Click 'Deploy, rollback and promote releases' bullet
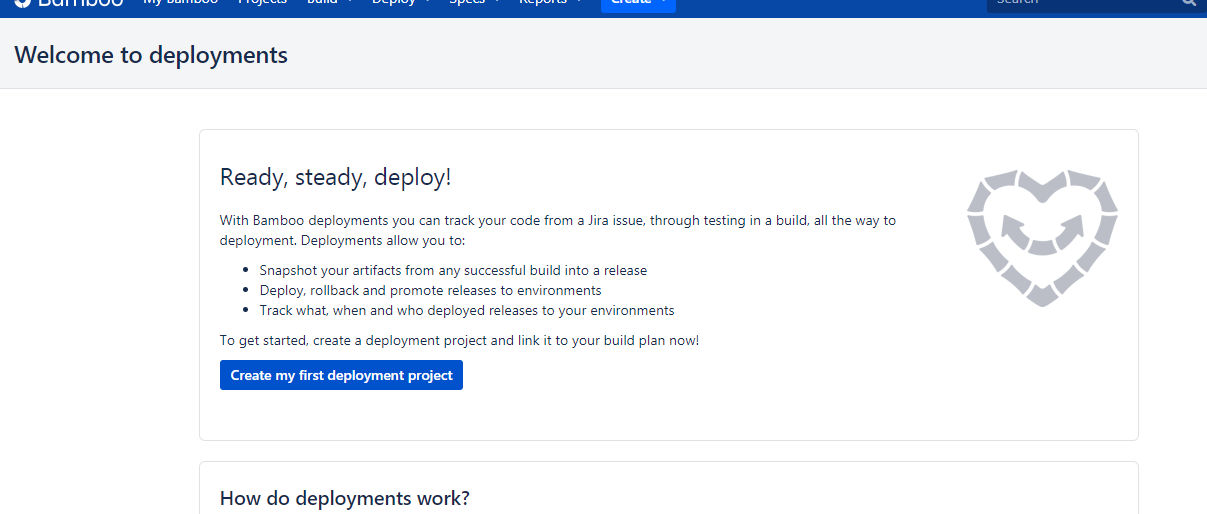The image size is (1207, 514). [x=430, y=290]
